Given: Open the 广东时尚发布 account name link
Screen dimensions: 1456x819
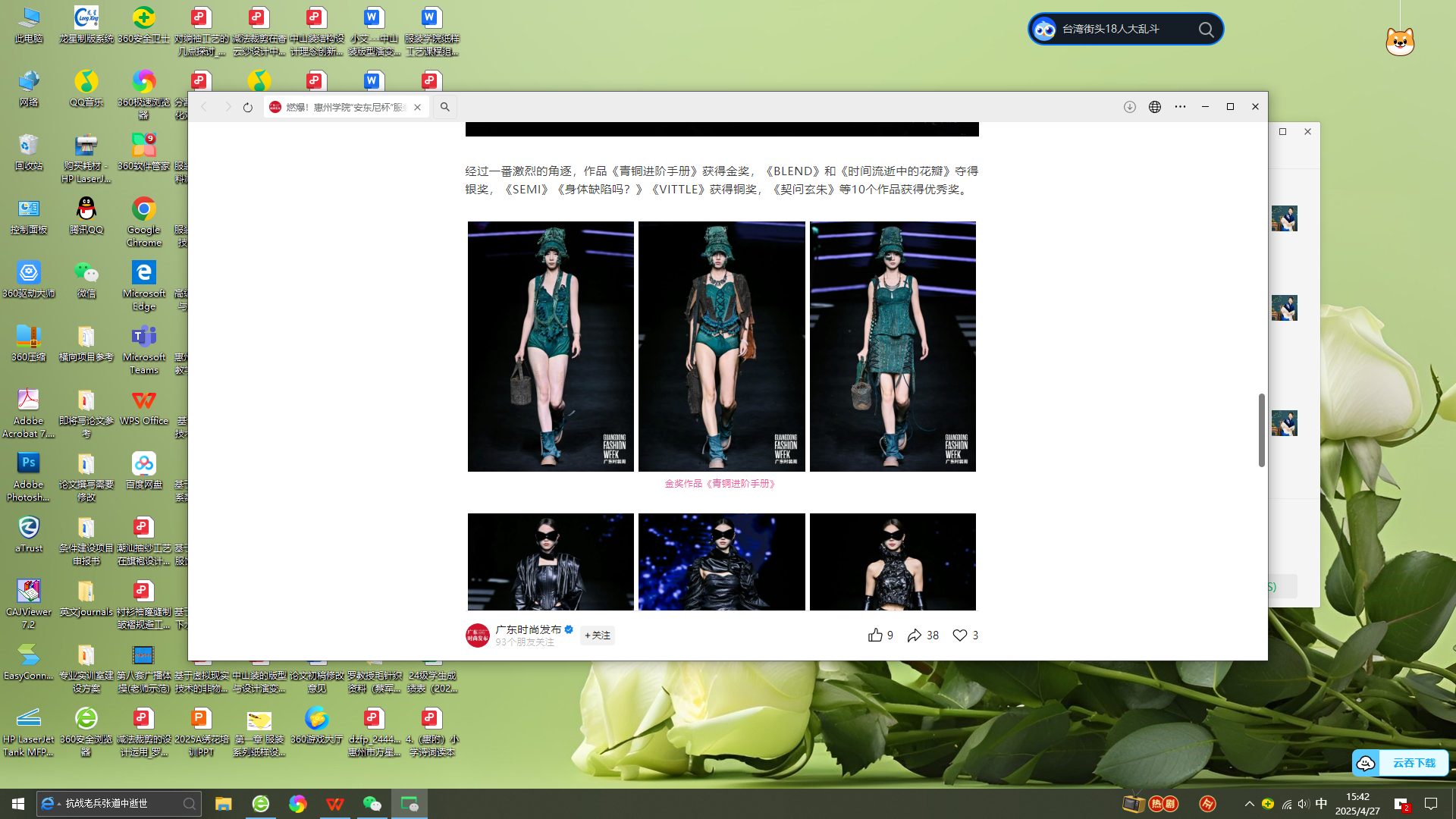Looking at the screenshot, I should [529, 629].
